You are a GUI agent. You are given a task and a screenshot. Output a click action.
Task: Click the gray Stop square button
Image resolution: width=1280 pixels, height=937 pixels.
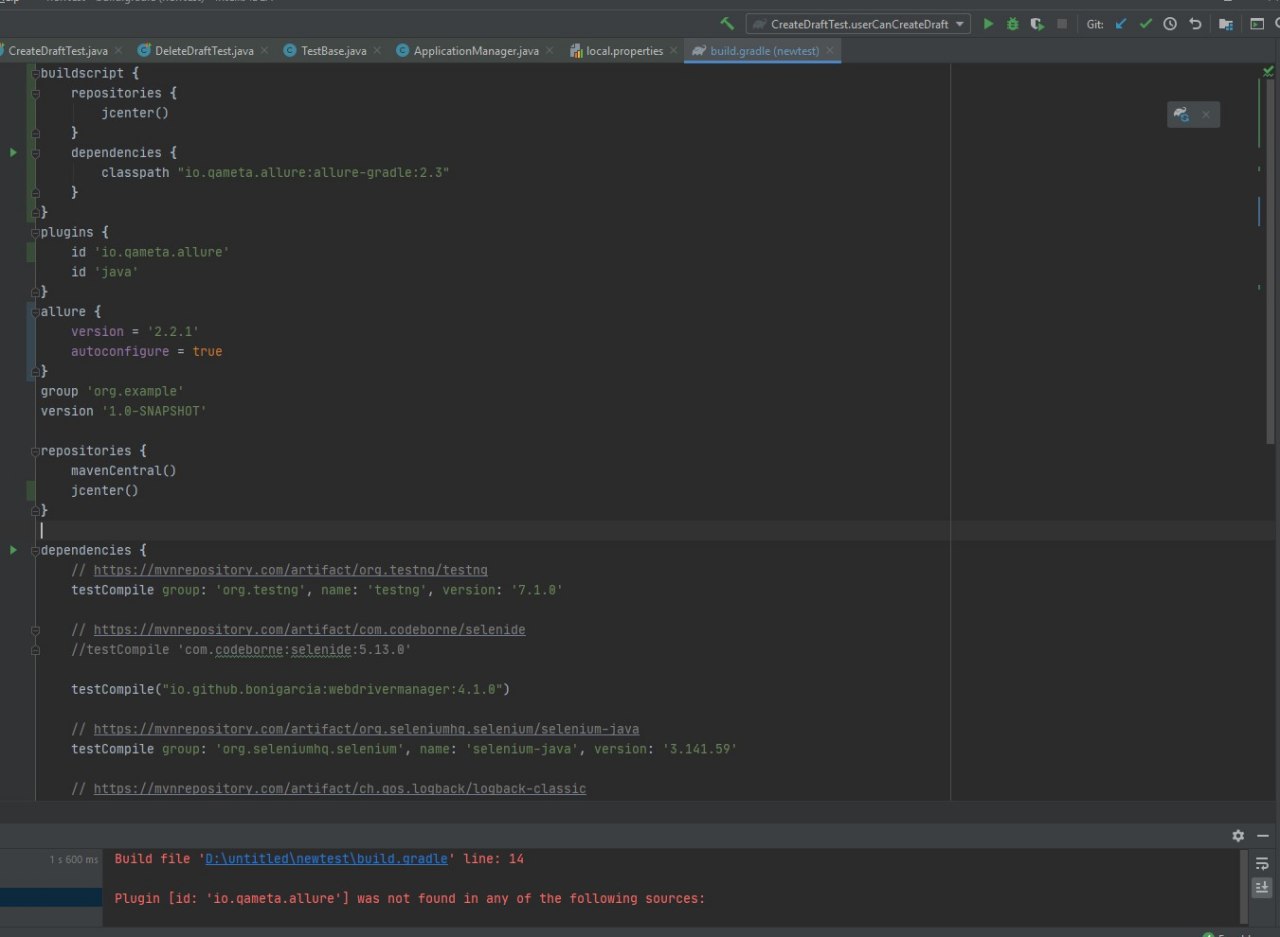(1062, 24)
